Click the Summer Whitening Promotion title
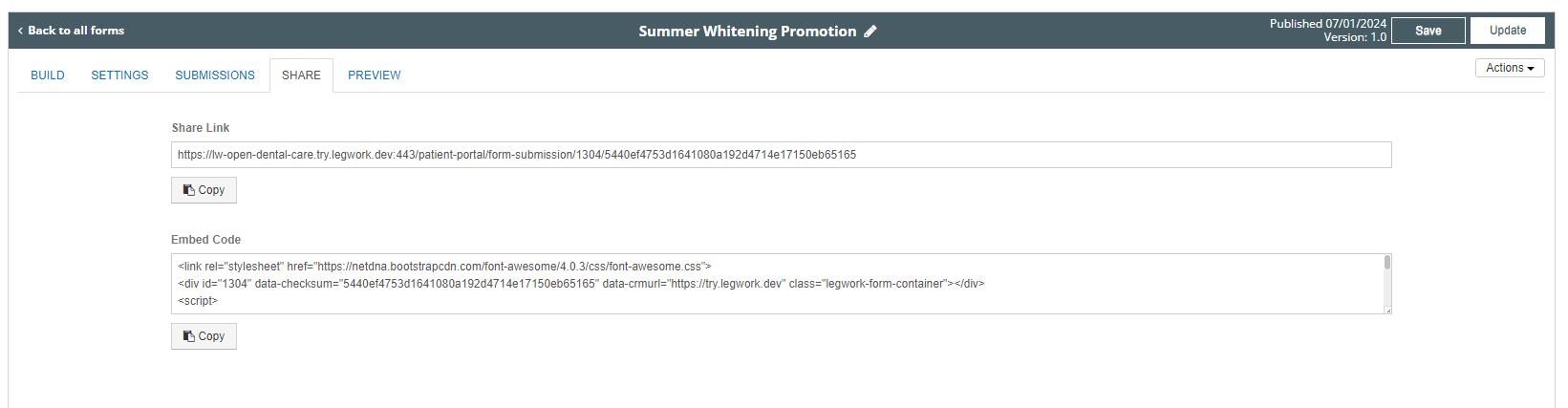 coord(747,32)
